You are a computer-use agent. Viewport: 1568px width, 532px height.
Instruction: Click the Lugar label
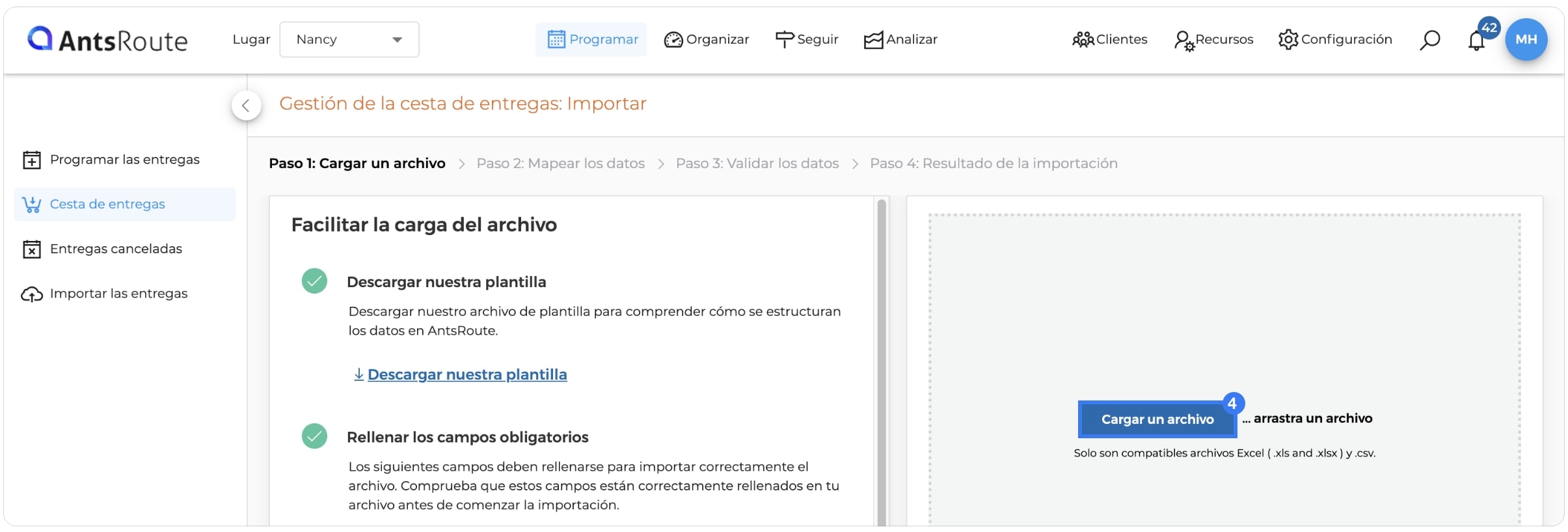coord(251,40)
